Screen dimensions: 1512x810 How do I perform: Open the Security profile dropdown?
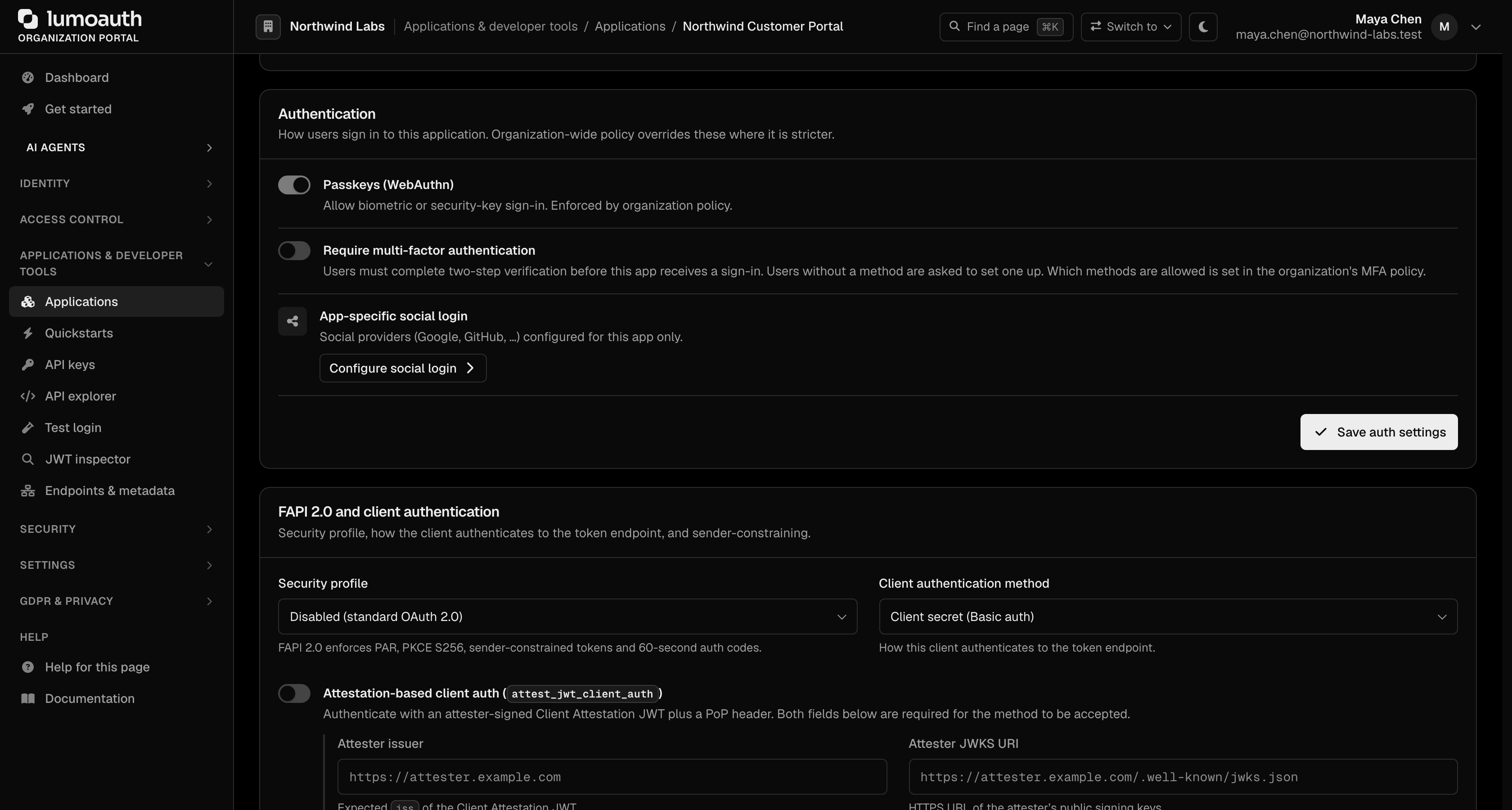click(x=567, y=616)
